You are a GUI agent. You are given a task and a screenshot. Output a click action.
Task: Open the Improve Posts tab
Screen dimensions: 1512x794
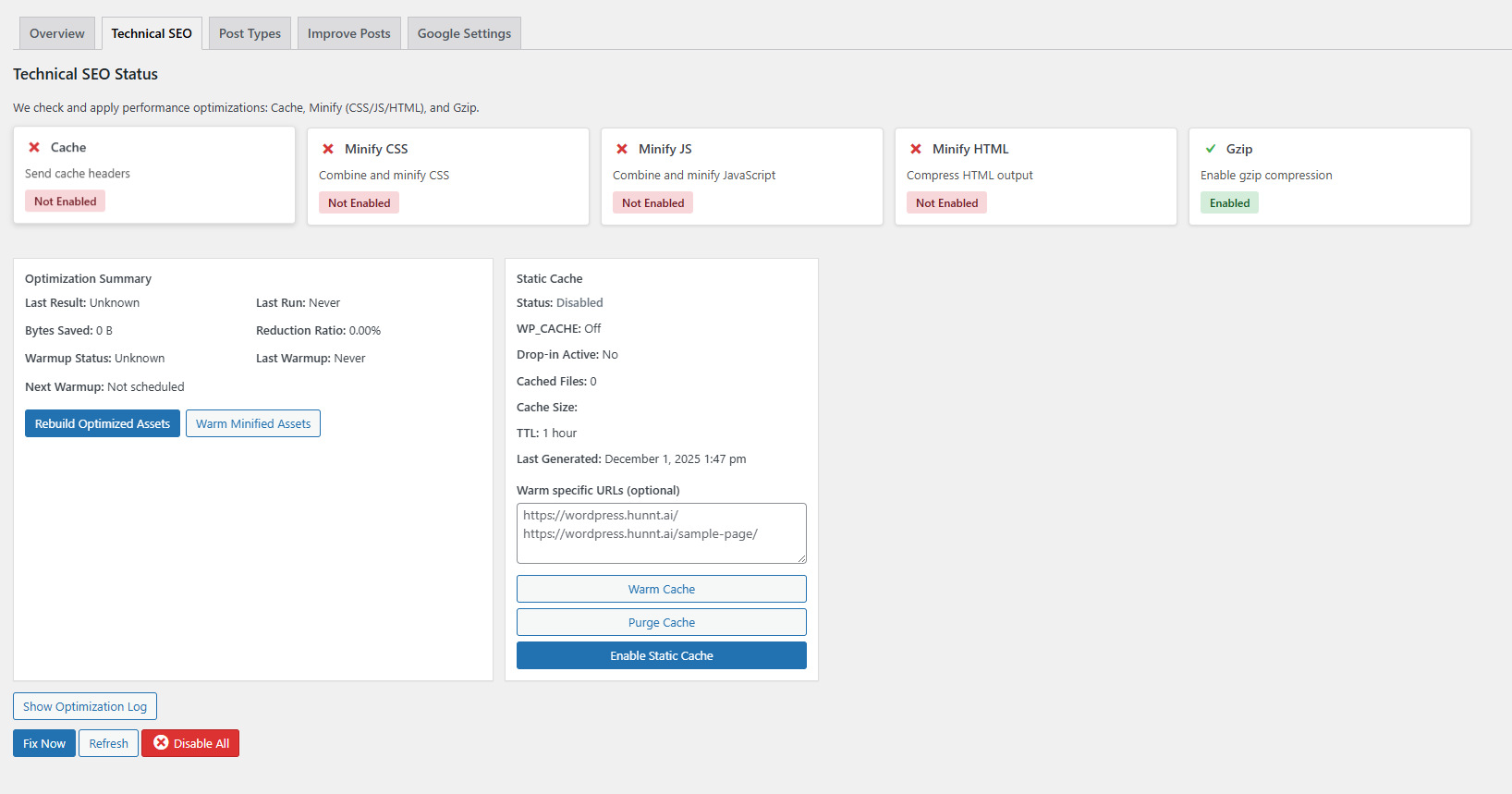click(348, 33)
